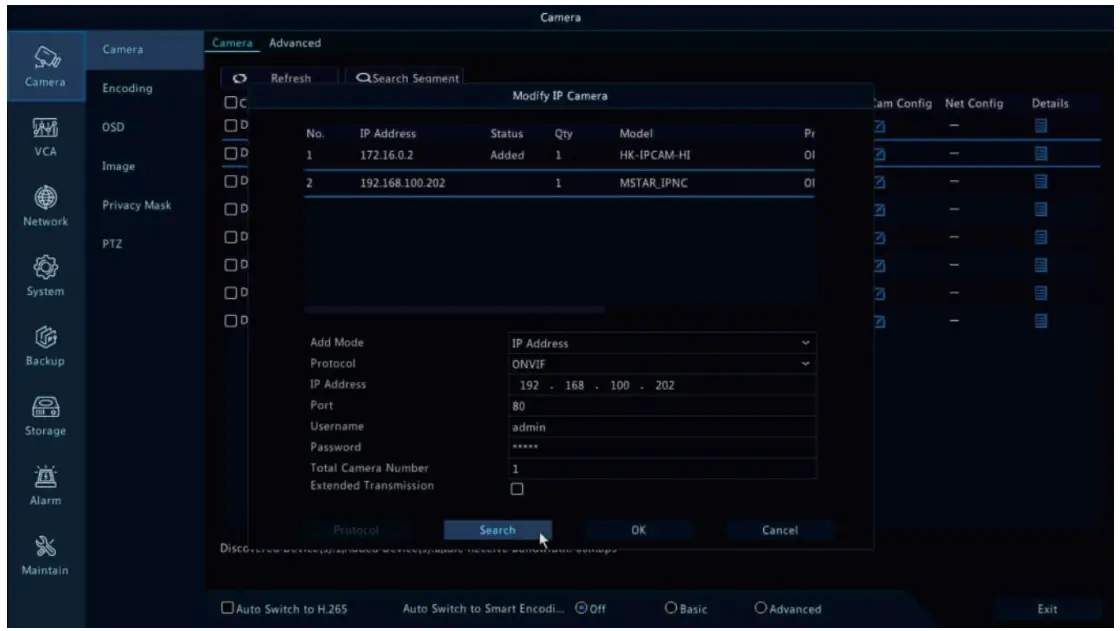Click the Port field showing 80
Image resolution: width=1120 pixels, height=631 pixels.
click(661, 406)
